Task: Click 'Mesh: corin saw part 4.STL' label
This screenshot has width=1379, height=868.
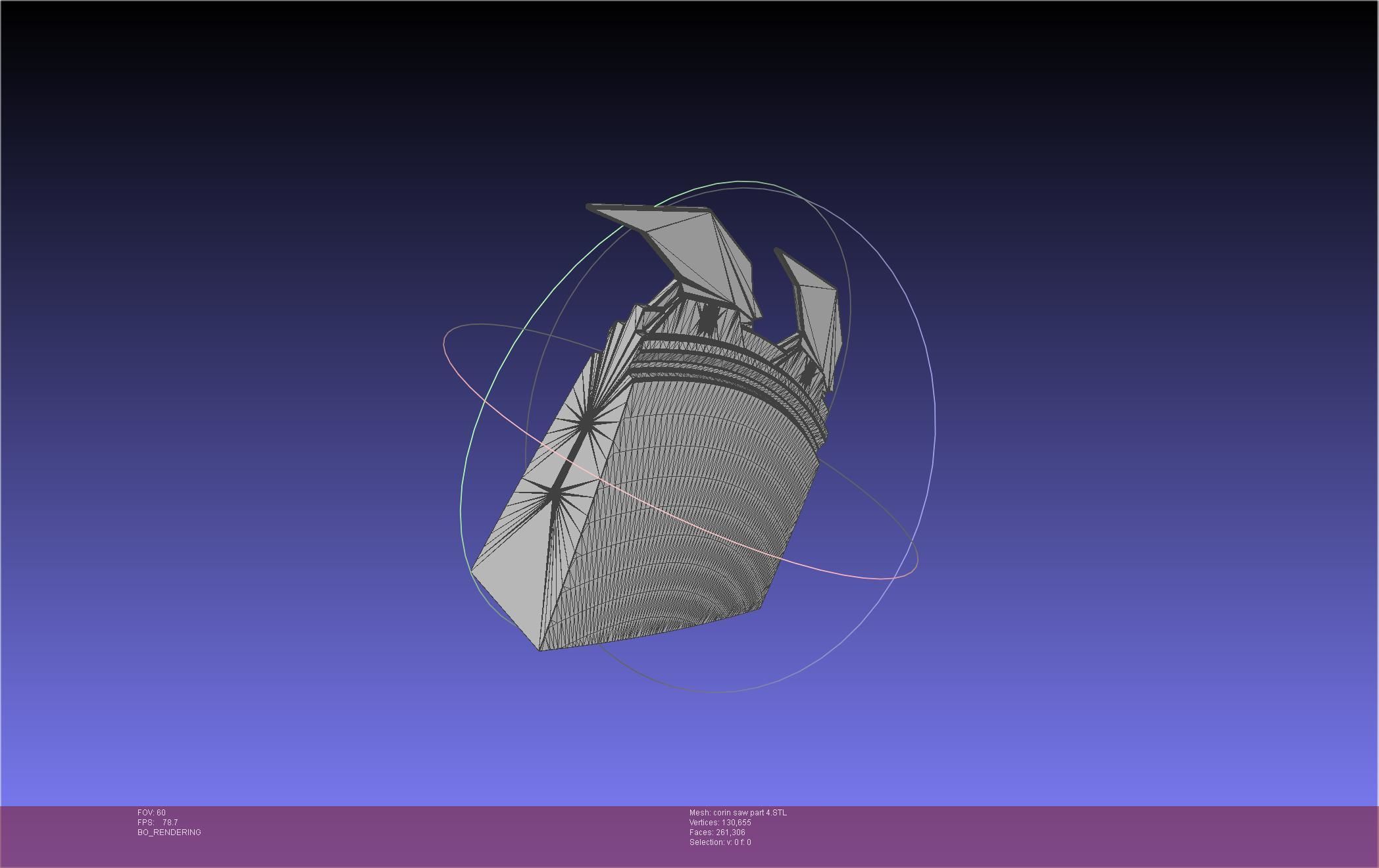Action: (738, 813)
